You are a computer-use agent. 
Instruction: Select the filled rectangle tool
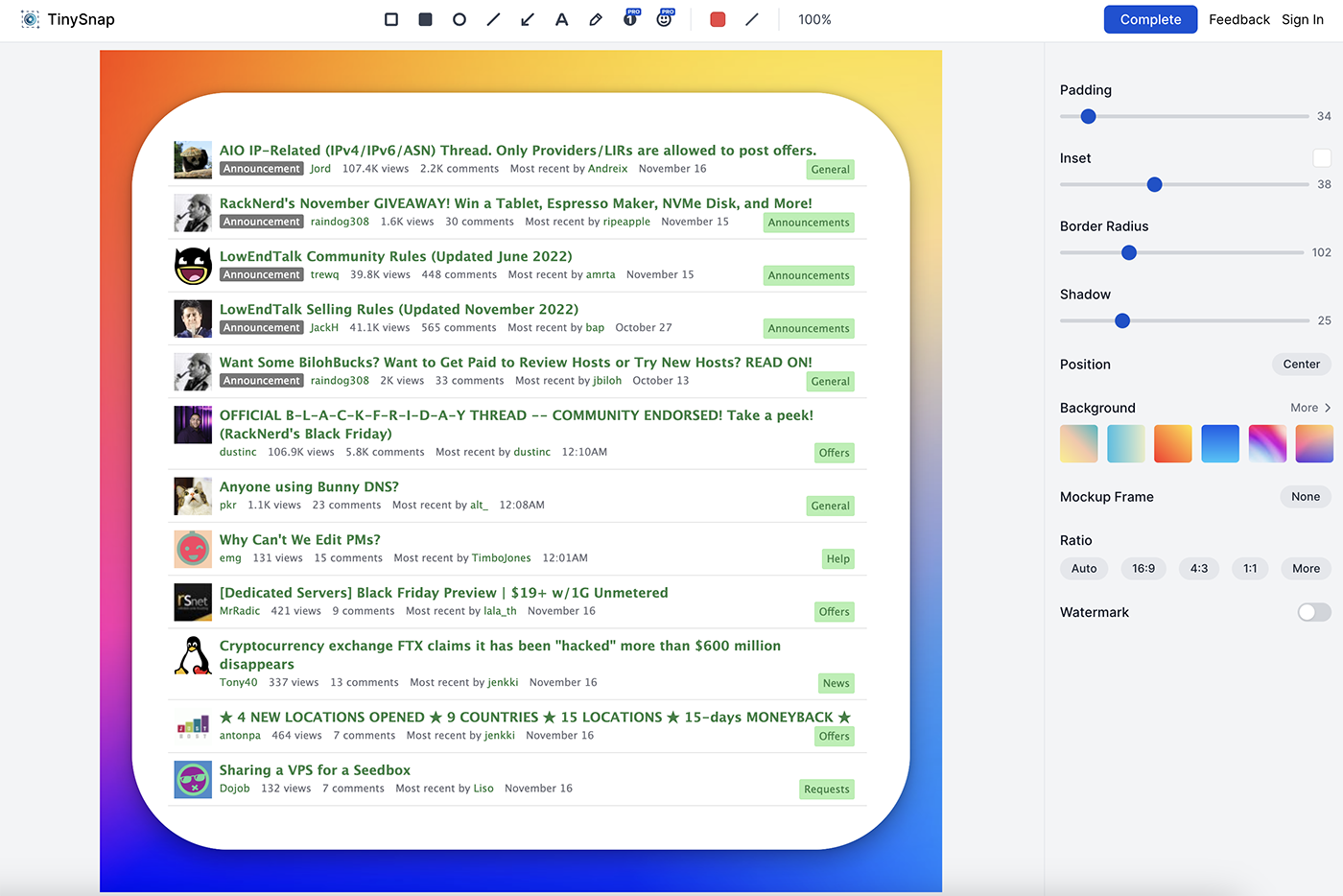pyautogui.click(x=425, y=19)
